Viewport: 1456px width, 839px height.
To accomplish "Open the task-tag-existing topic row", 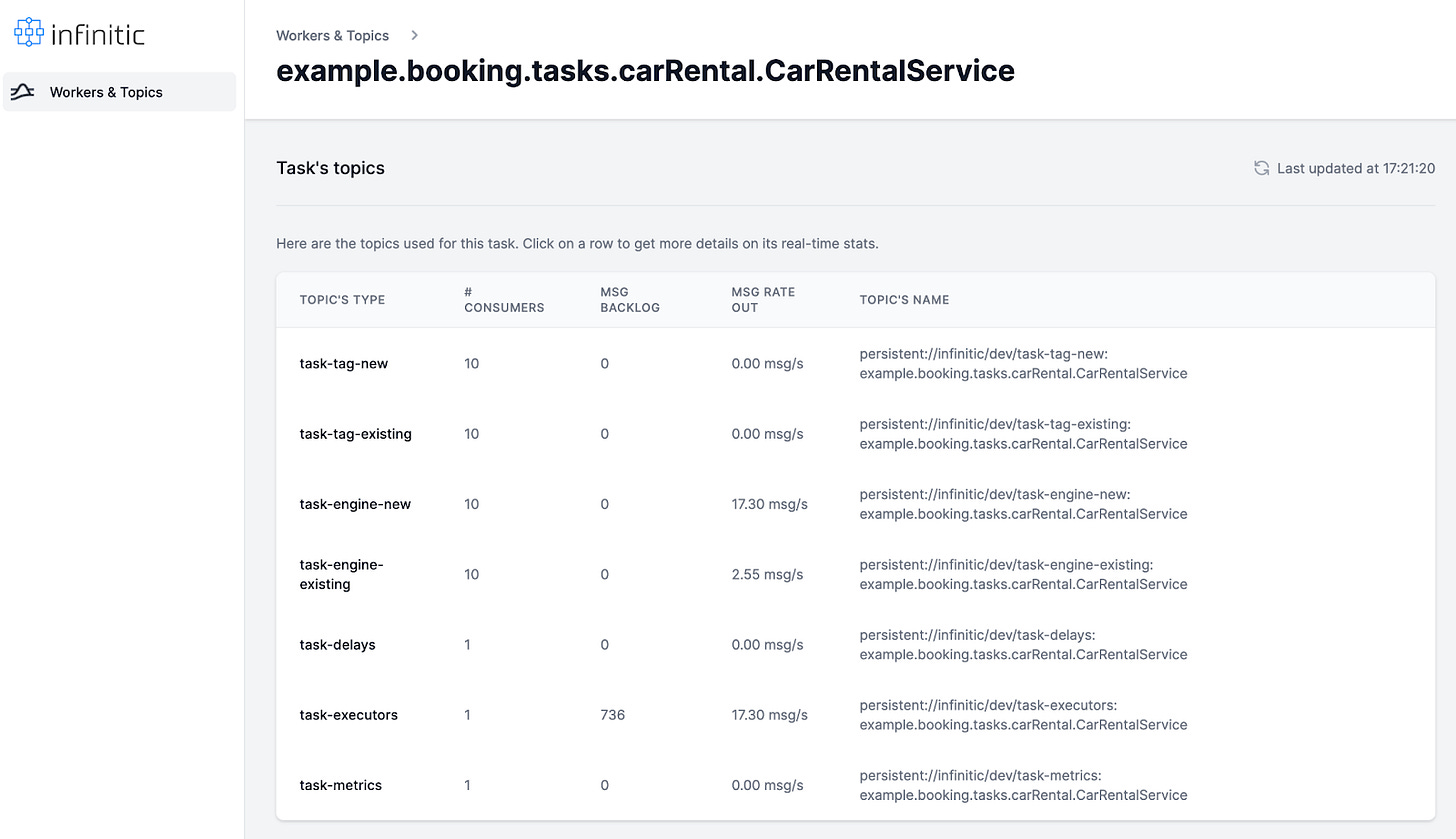I will pyautogui.click(x=355, y=434).
